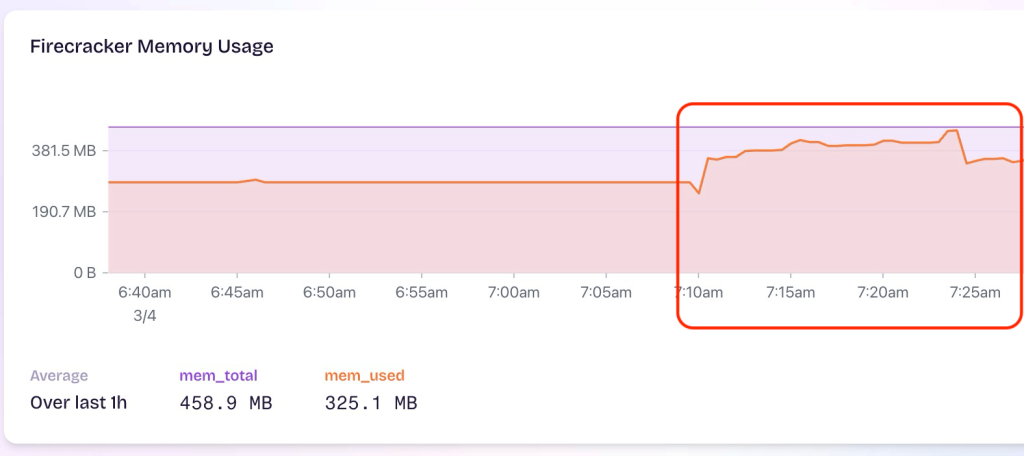Select the 6:45am tick on the time axis

[237, 292]
